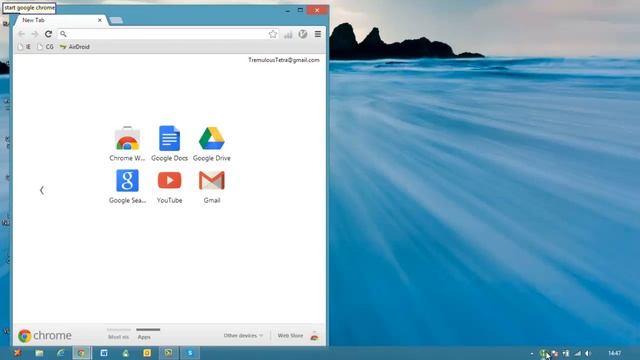Minimize the Chrome window
The image size is (640, 360).
[287, 10]
